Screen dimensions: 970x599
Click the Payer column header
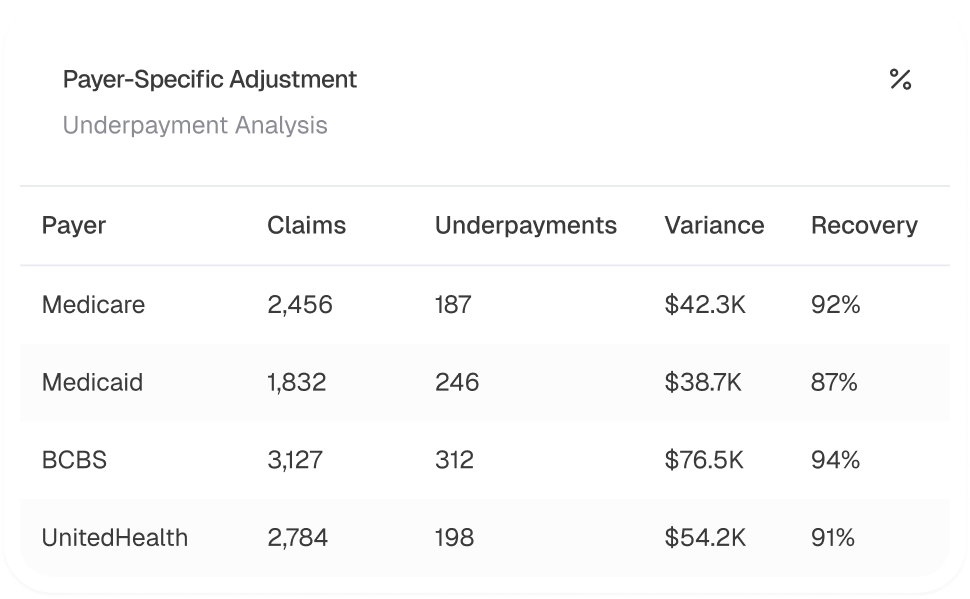pos(74,226)
